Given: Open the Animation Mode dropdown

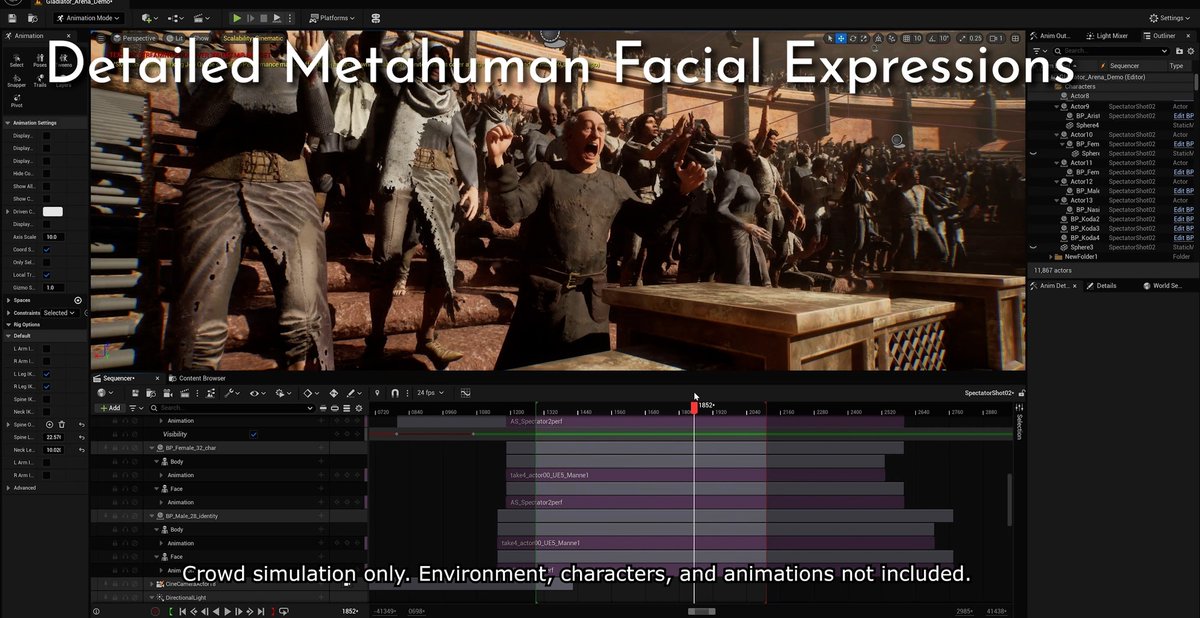Looking at the screenshot, I should (x=90, y=18).
